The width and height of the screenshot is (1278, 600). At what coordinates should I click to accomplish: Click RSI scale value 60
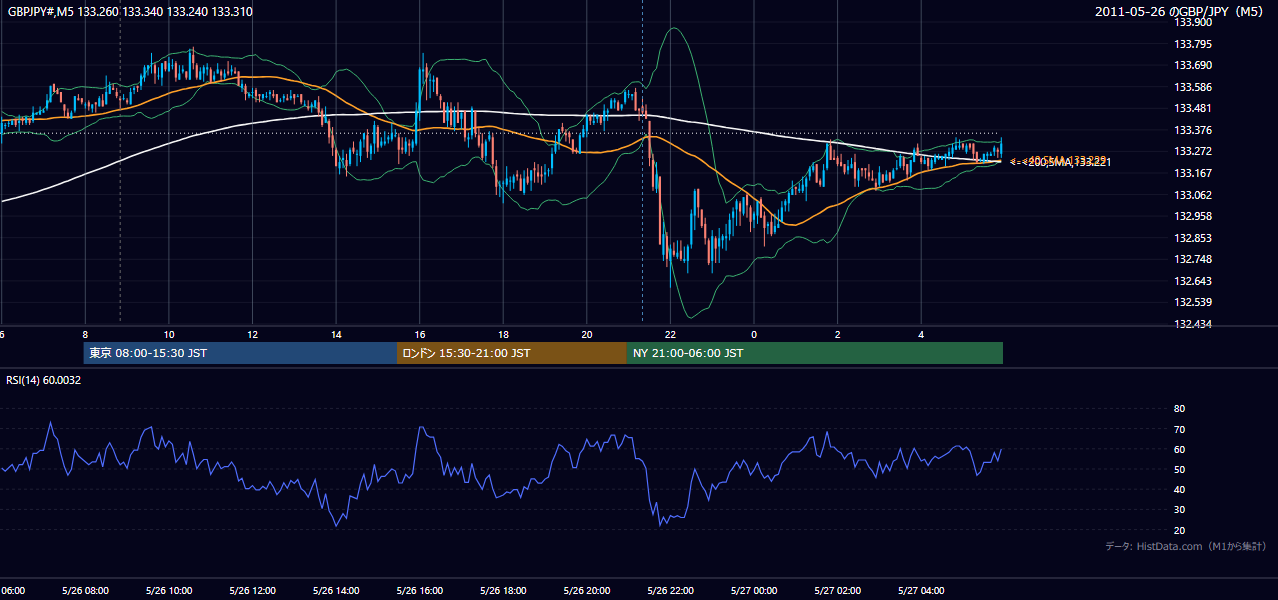tap(1179, 449)
